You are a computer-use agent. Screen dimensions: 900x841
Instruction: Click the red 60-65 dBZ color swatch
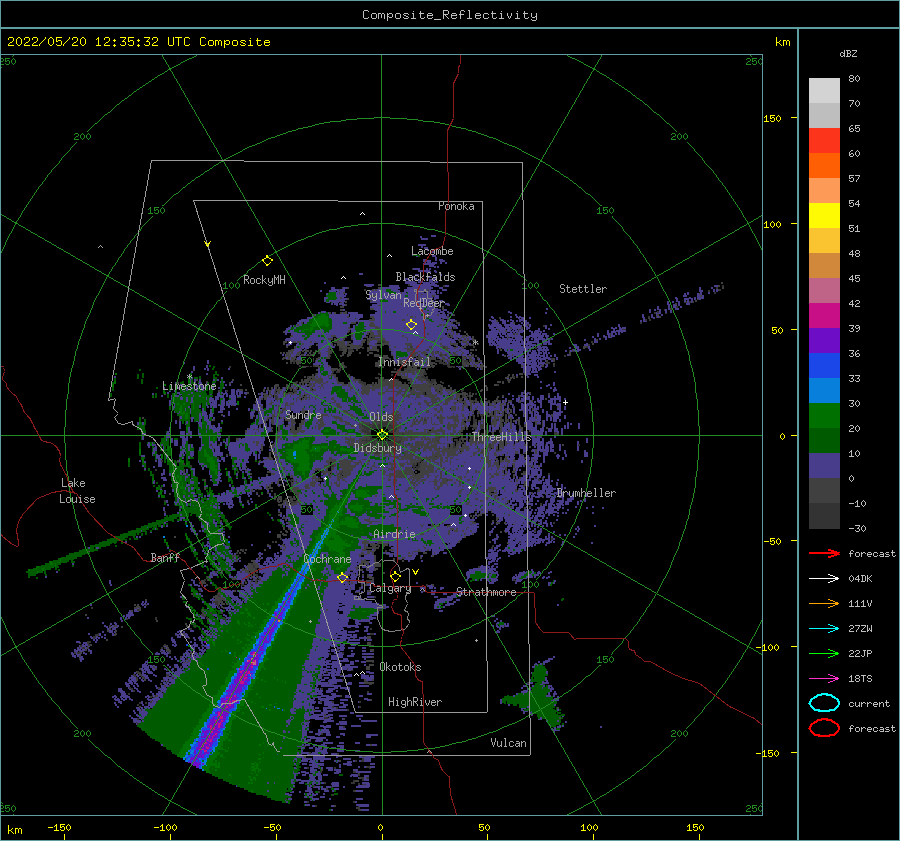[x=824, y=141]
